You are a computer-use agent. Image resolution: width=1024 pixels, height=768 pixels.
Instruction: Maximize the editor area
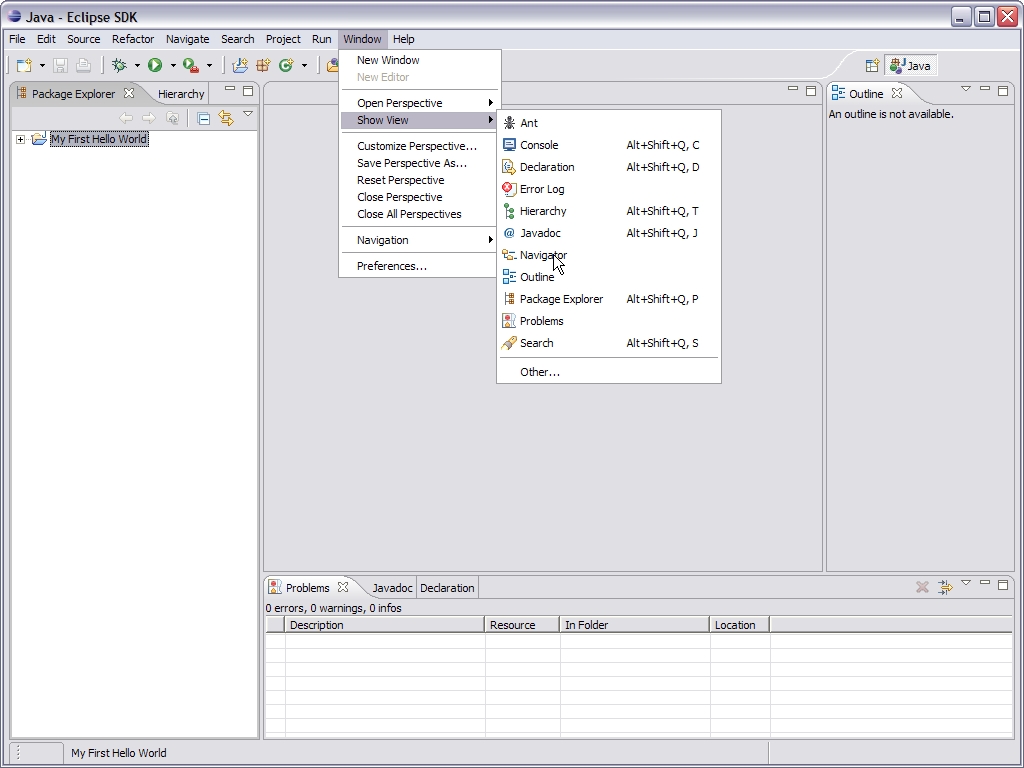(x=811, y=90)
